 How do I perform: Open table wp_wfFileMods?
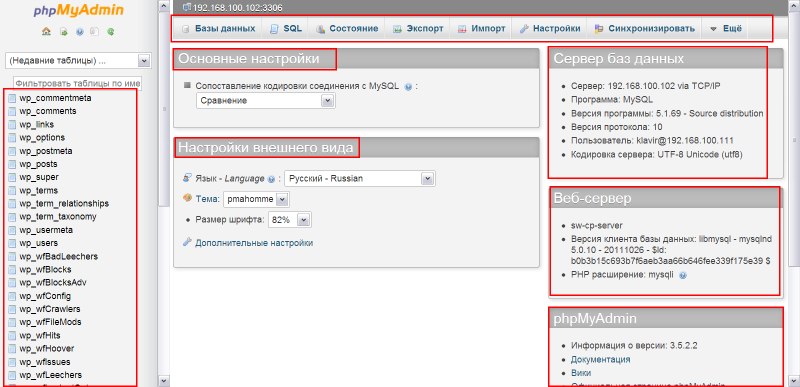51,322
